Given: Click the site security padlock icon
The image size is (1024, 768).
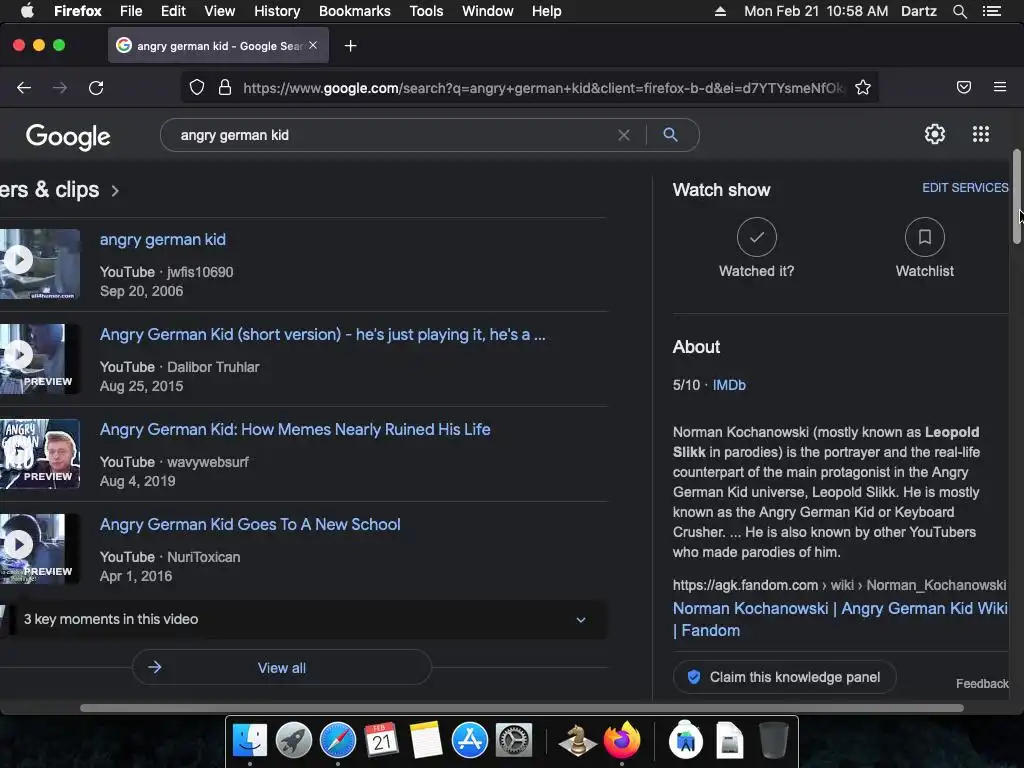Looking at the screenshot, I should 225,87.
